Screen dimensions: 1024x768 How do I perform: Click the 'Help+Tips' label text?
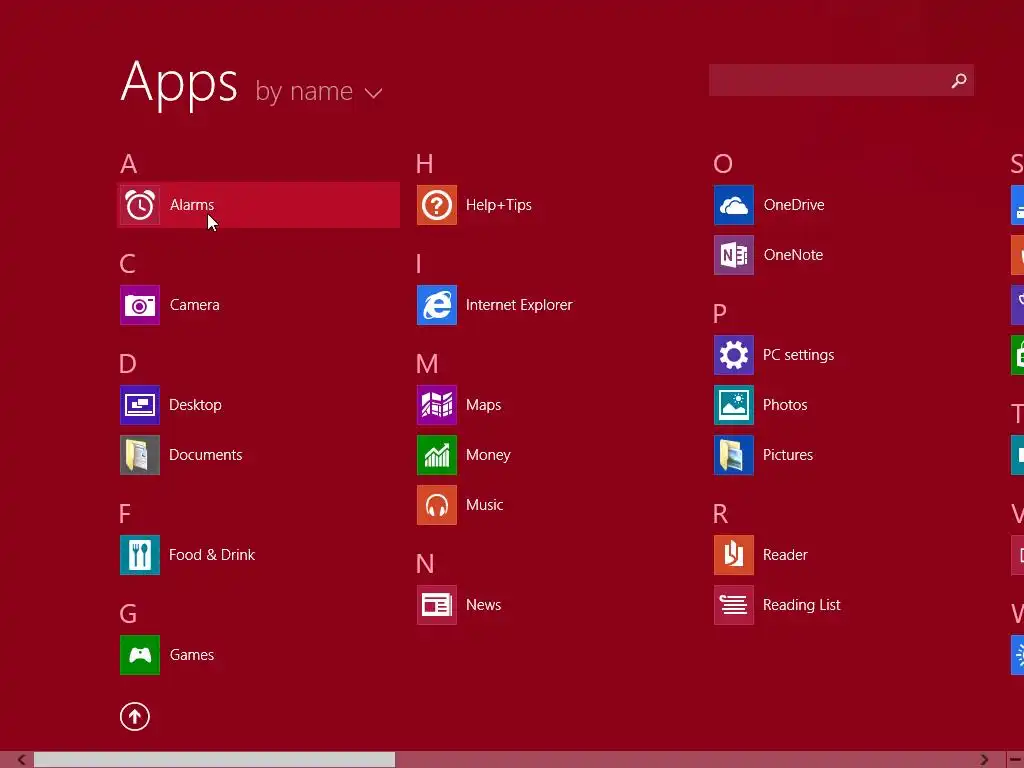[499, 205]
